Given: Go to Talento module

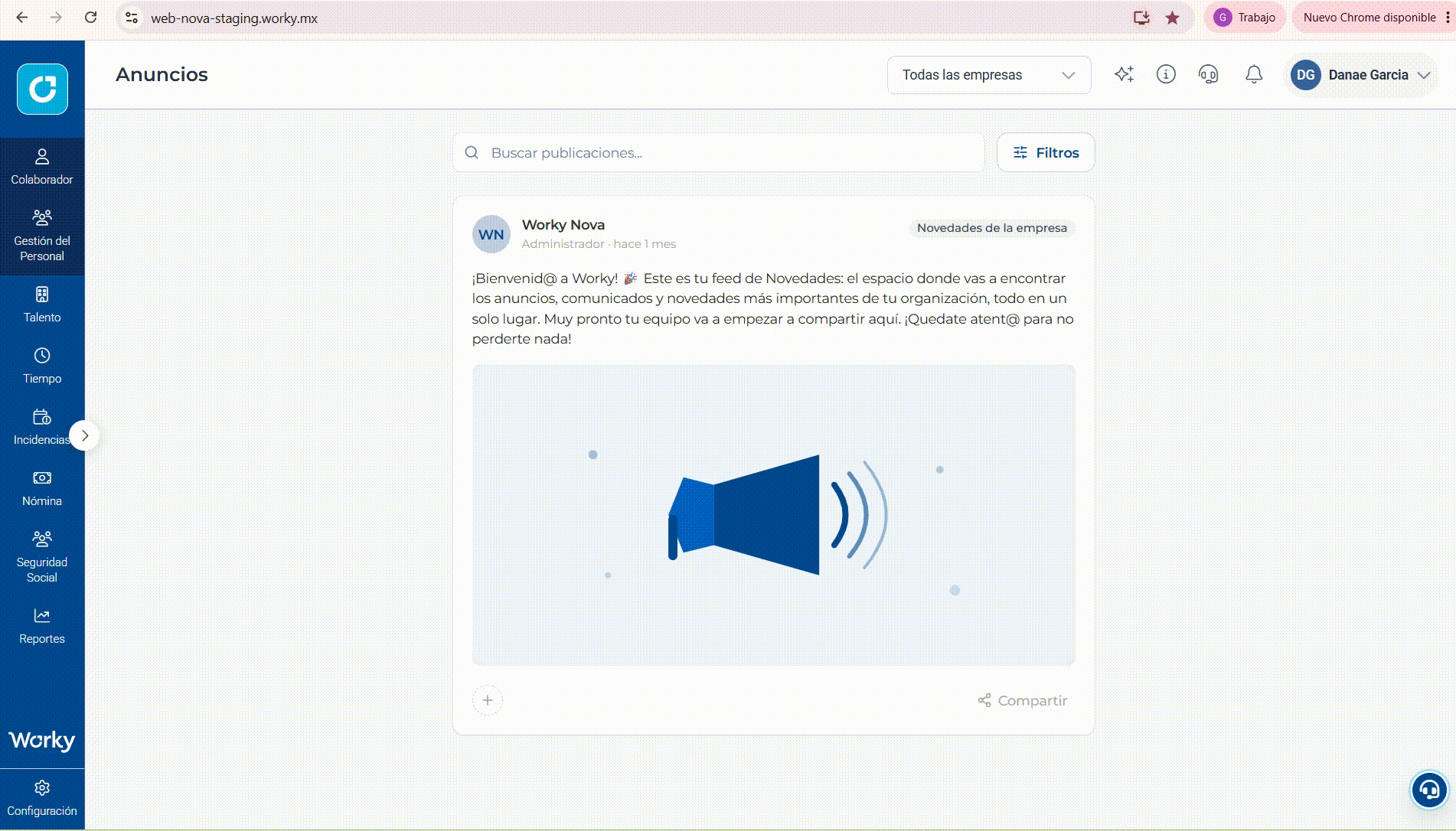Looking at the screenshot, I should point(42,305).
